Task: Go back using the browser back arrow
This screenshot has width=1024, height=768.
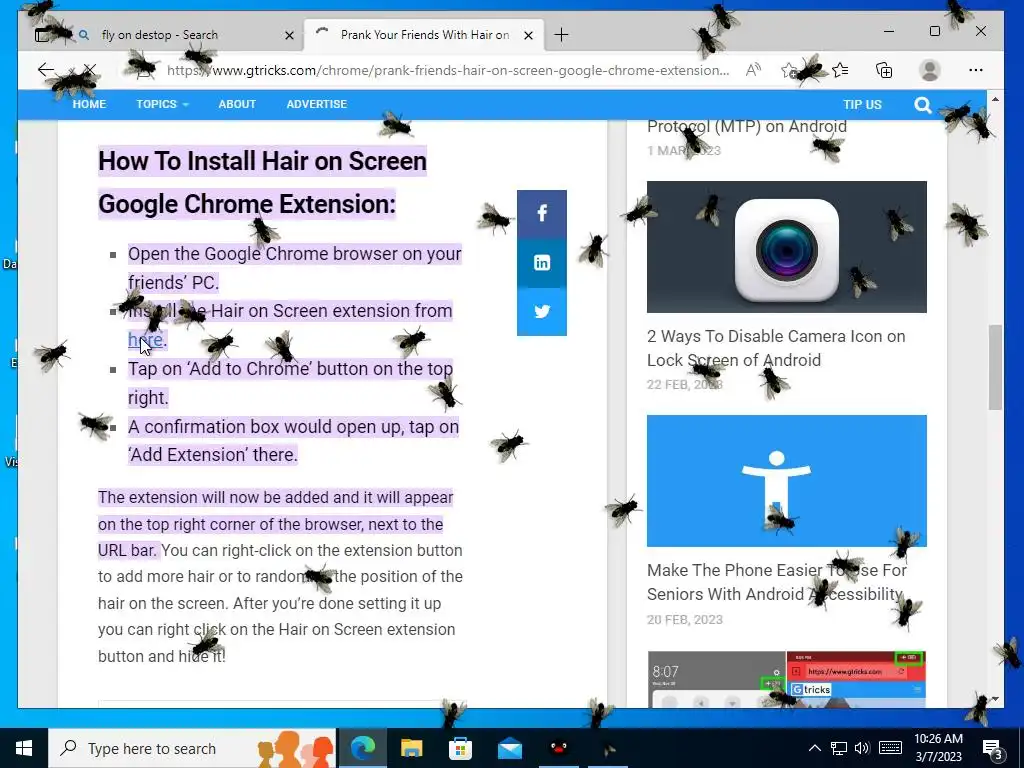Action: pyautogui.click(x=46, y=70)
